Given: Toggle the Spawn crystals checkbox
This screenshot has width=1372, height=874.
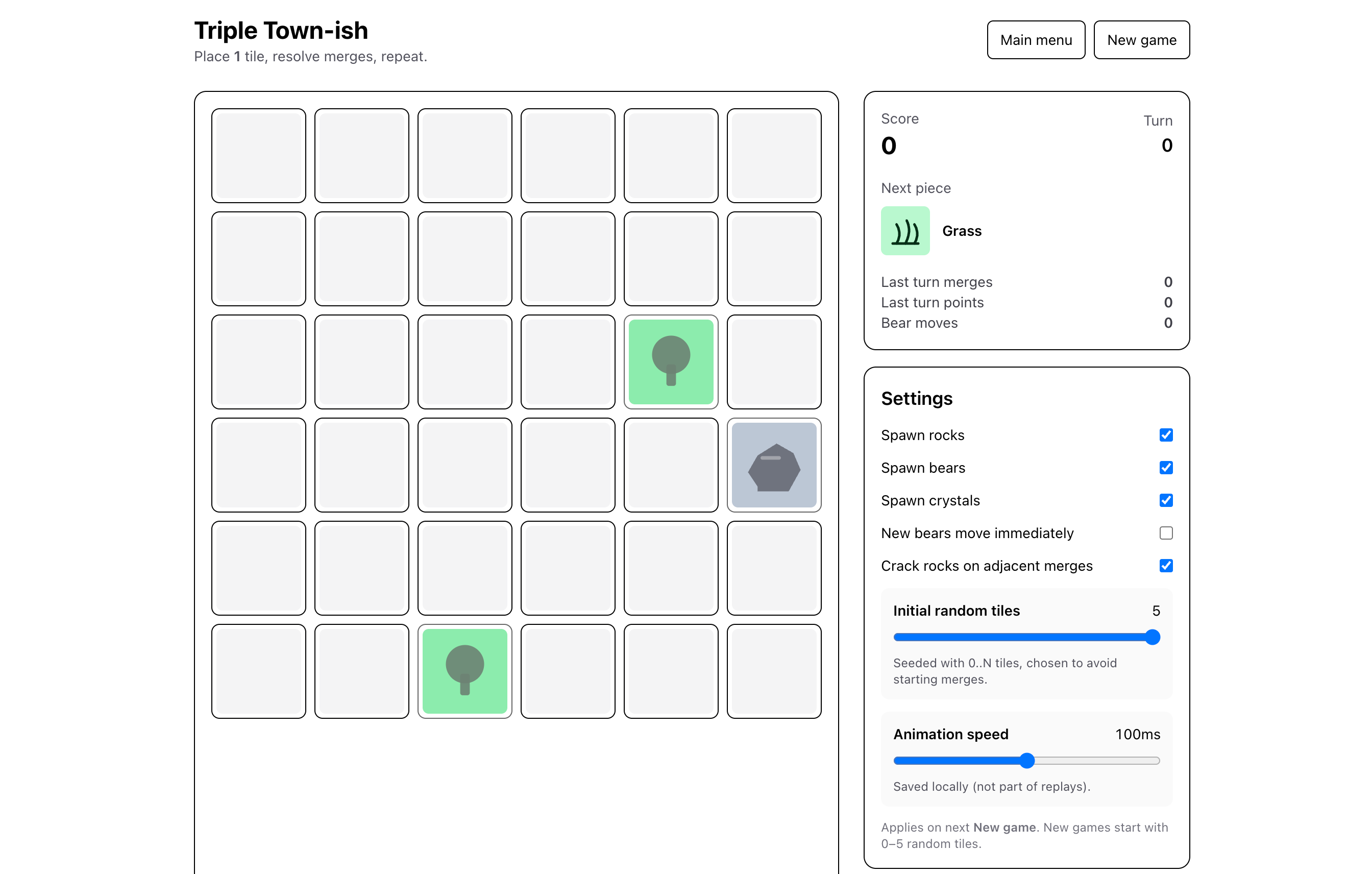Looking at the screenshot, I should point(1166,500).
